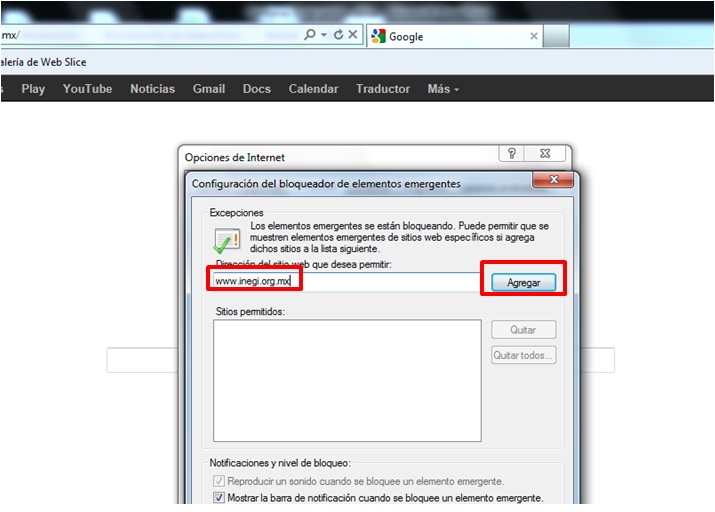This screenshot has width=715, height=512.
Task: Open YouTube from Google navigation bar
Action: point(87,89)
